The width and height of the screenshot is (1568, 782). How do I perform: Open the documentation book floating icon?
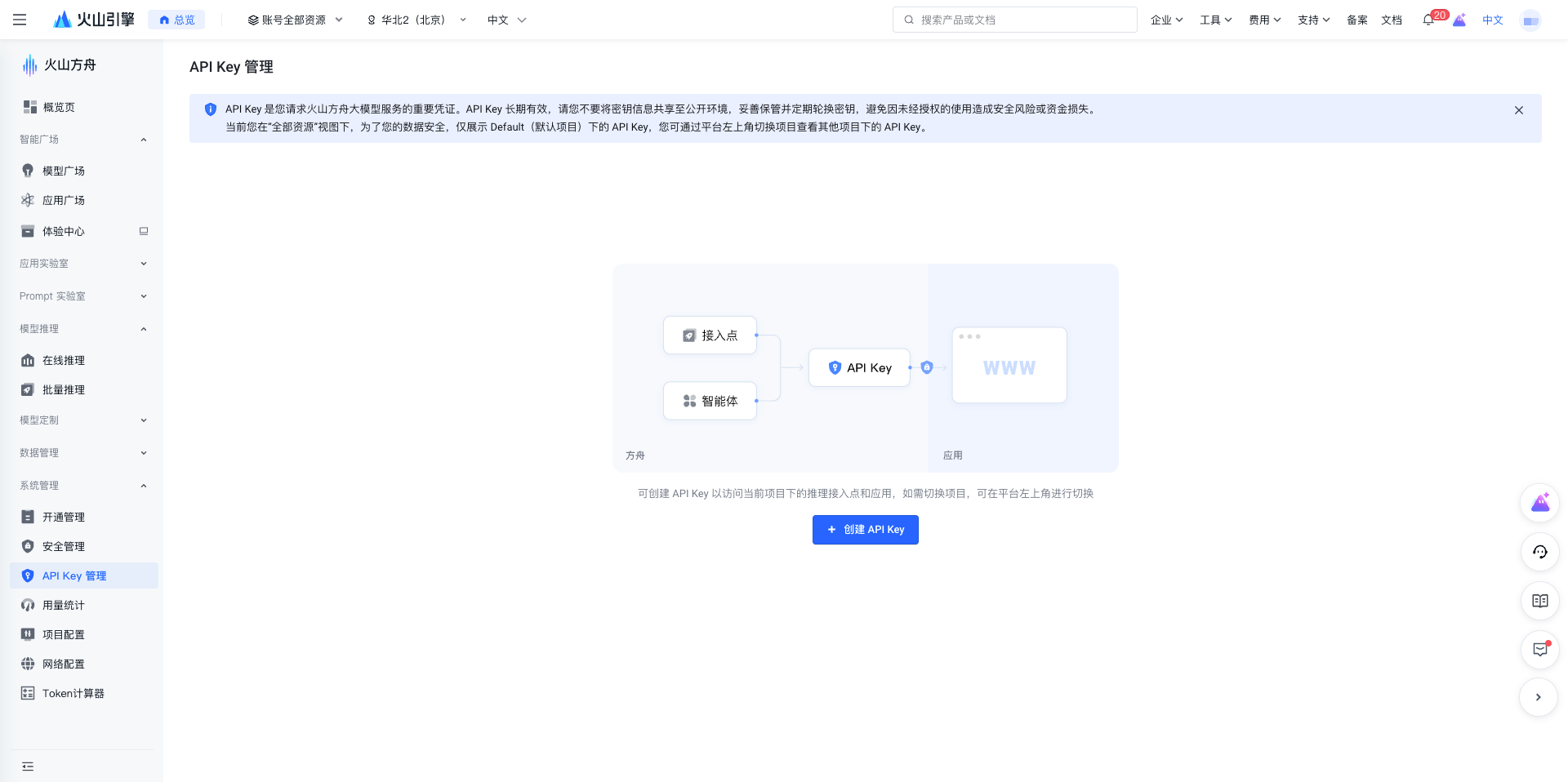coord(1539,601)
